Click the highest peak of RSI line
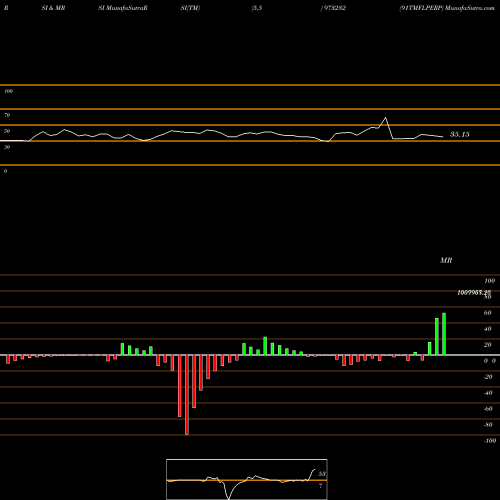 click(x=386, y=118)
